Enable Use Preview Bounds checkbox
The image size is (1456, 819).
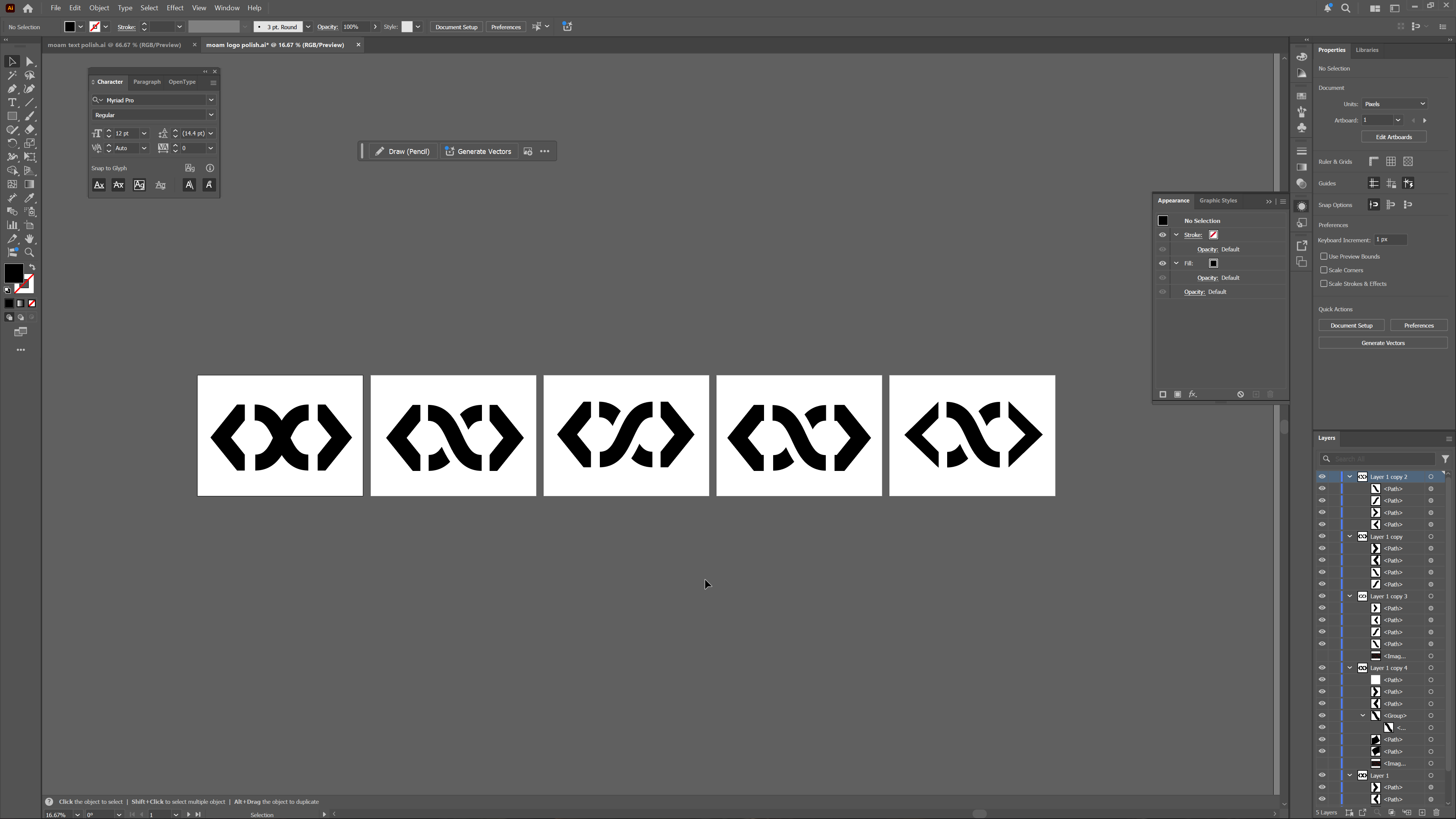[1324, 256]
